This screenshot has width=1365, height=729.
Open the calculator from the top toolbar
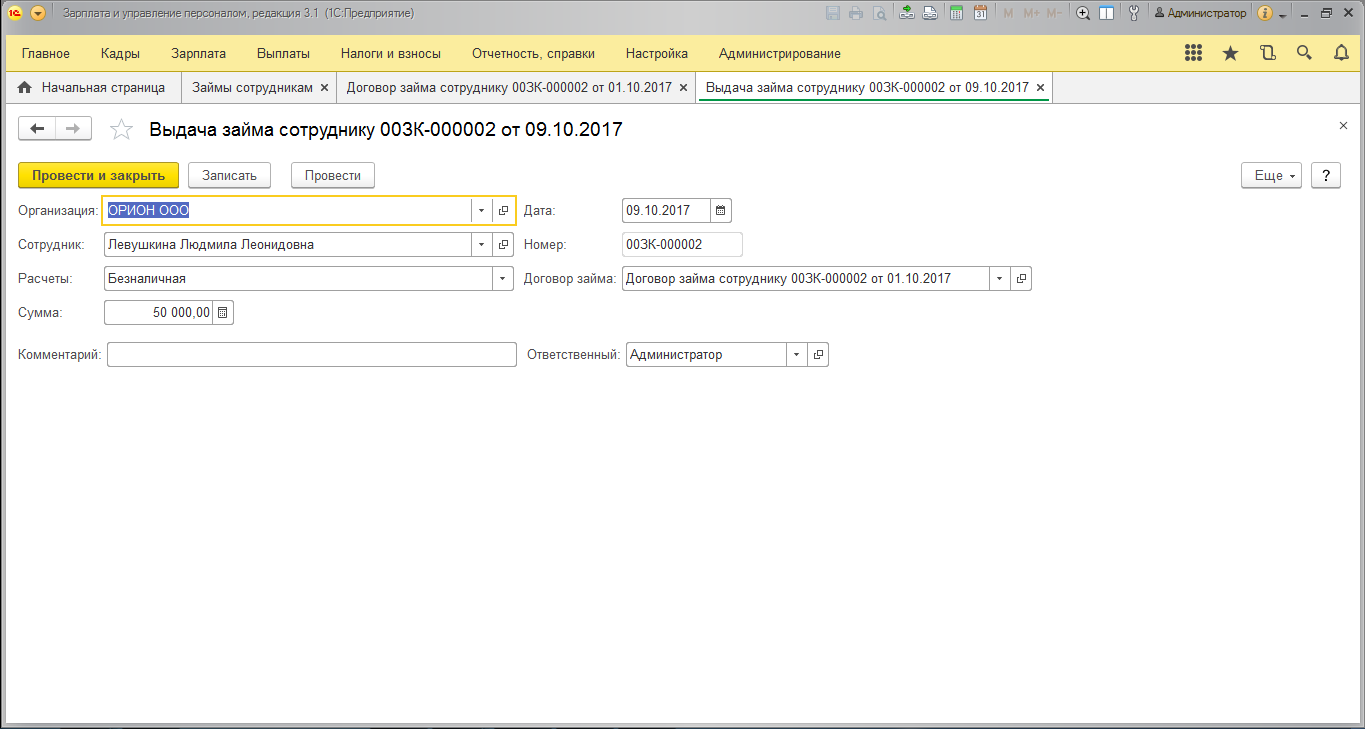point(956,13)
